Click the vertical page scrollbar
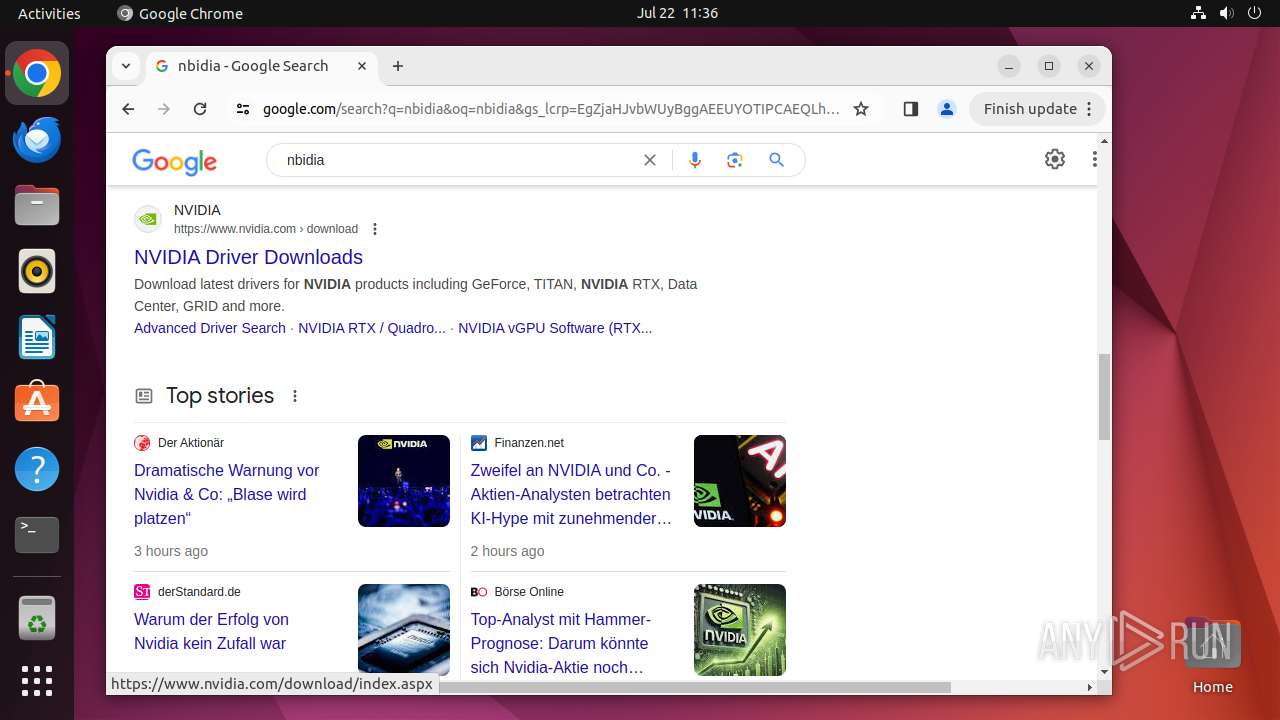 point(1104,397)
